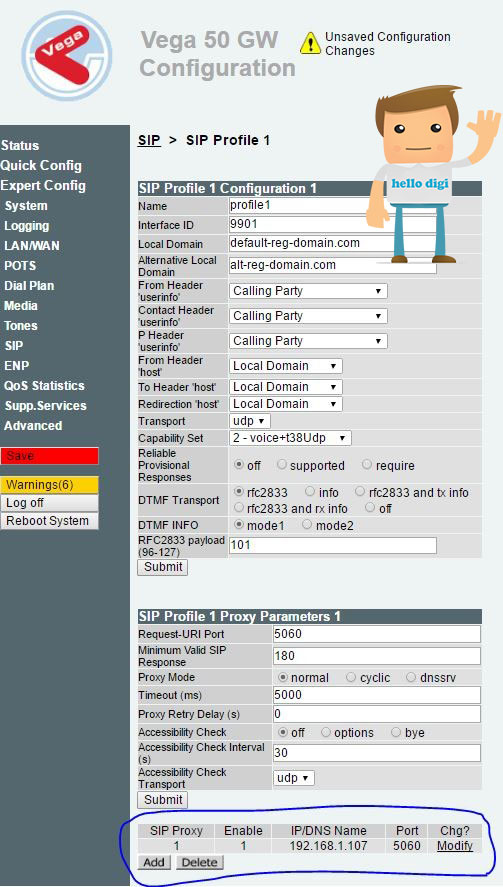
Task: Open SIP in the sidebar
Action: [x=14, y=346]
